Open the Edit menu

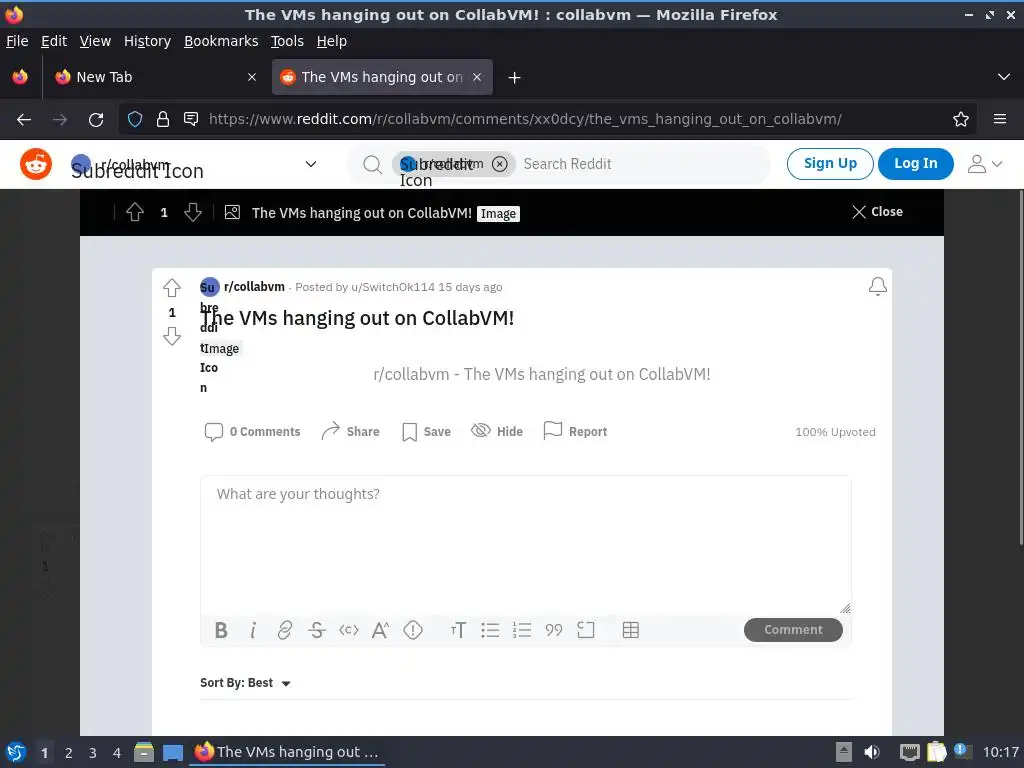coord(54,41)
